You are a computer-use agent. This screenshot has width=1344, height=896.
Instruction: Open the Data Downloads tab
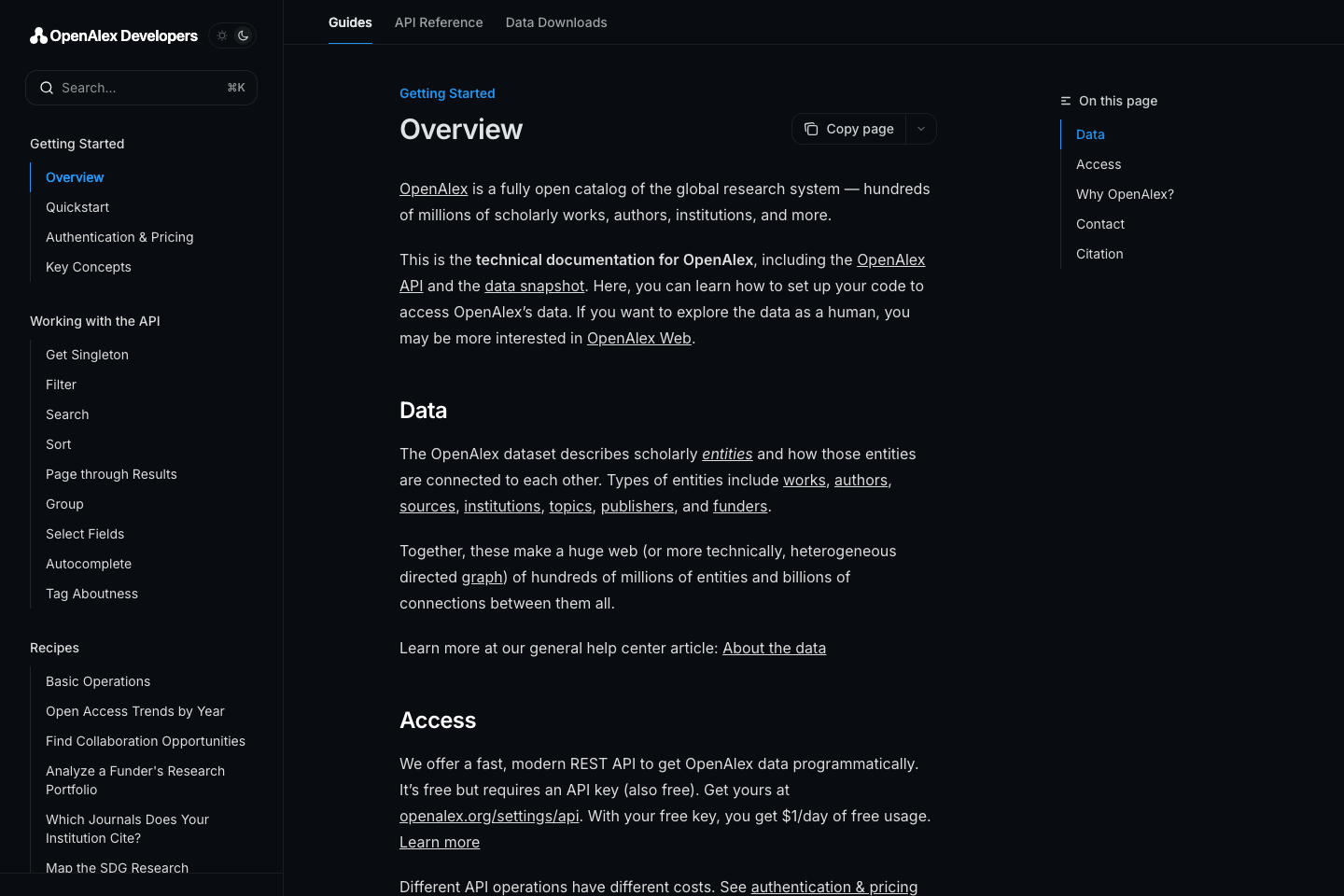[556, 22]
